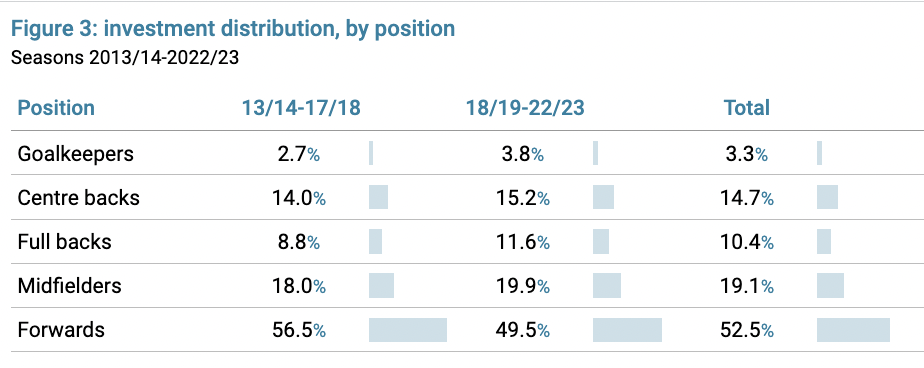Select the Goalkeepers 2.7% value

click(x=299, y=155)
